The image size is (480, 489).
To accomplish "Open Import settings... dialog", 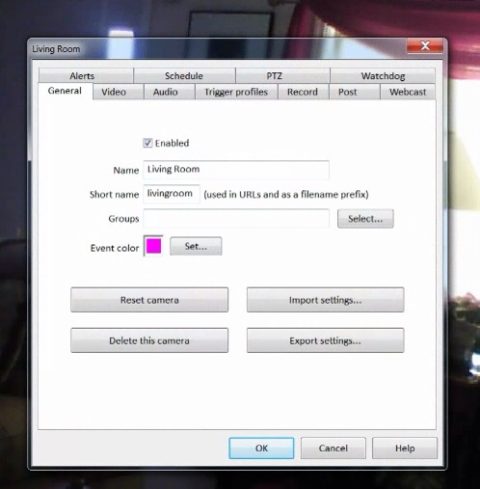I will [325, 300].
